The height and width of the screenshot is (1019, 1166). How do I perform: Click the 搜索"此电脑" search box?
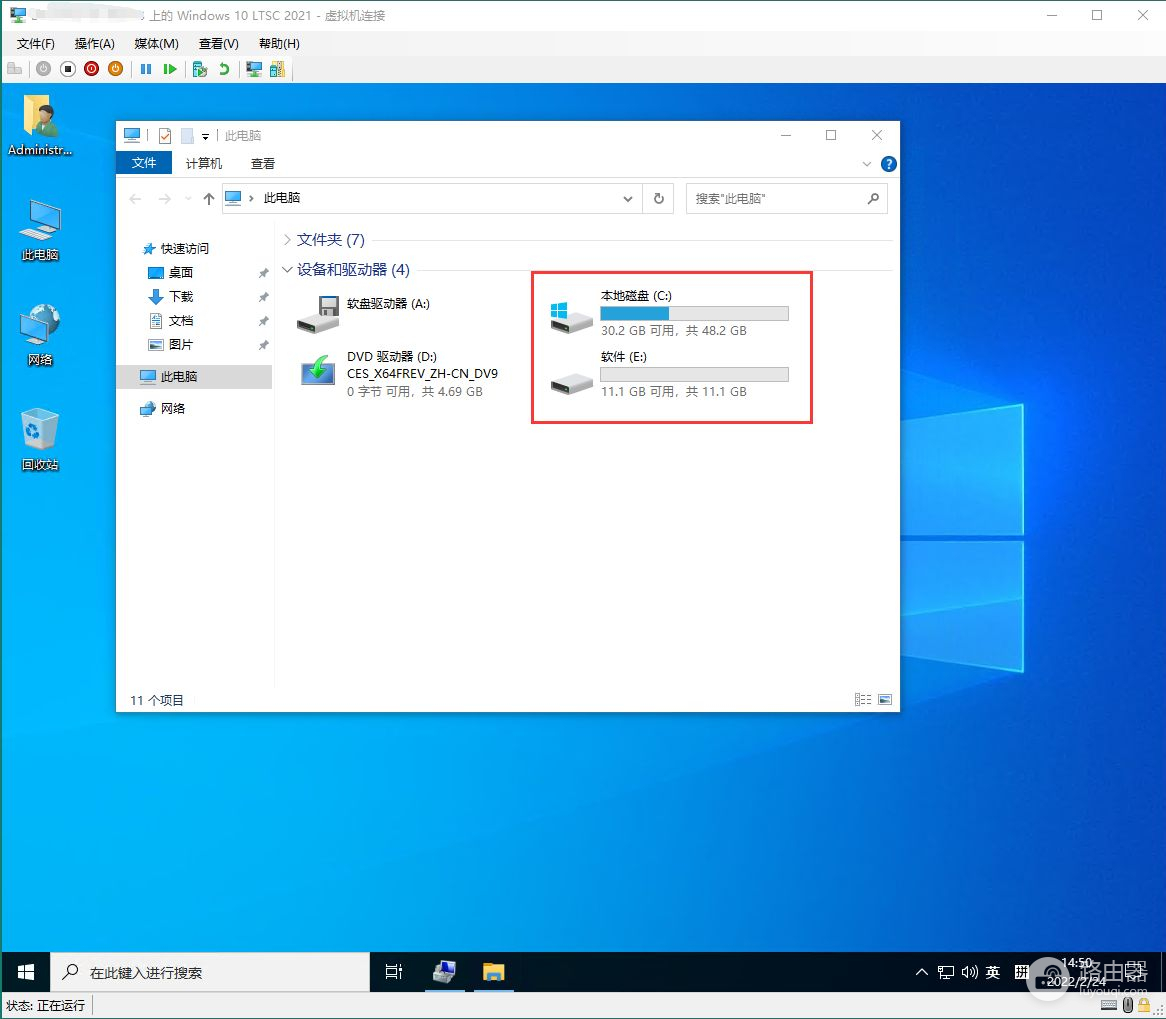click(775, 199)
